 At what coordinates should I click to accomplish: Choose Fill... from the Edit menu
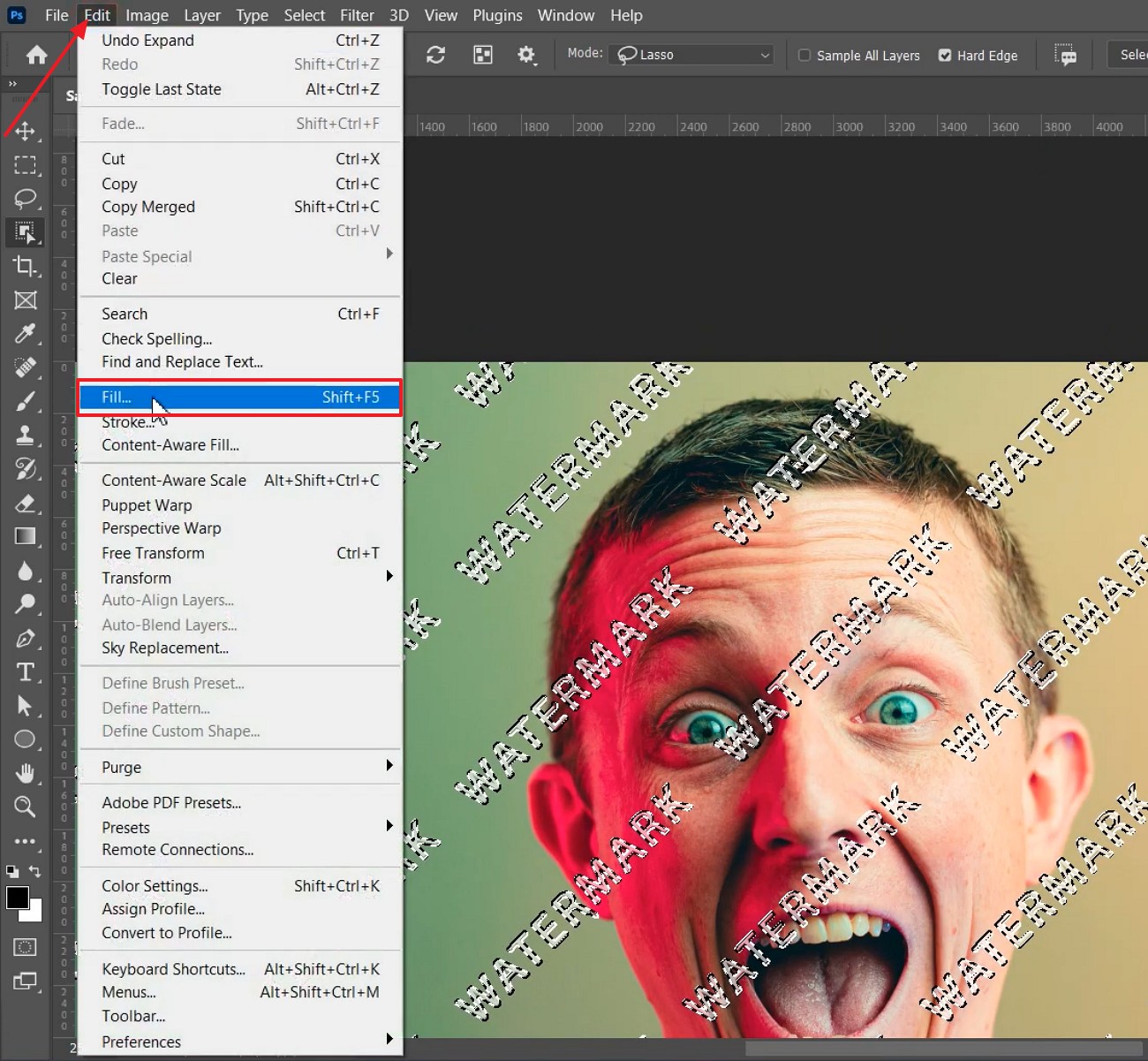click(x=241, y=398)
